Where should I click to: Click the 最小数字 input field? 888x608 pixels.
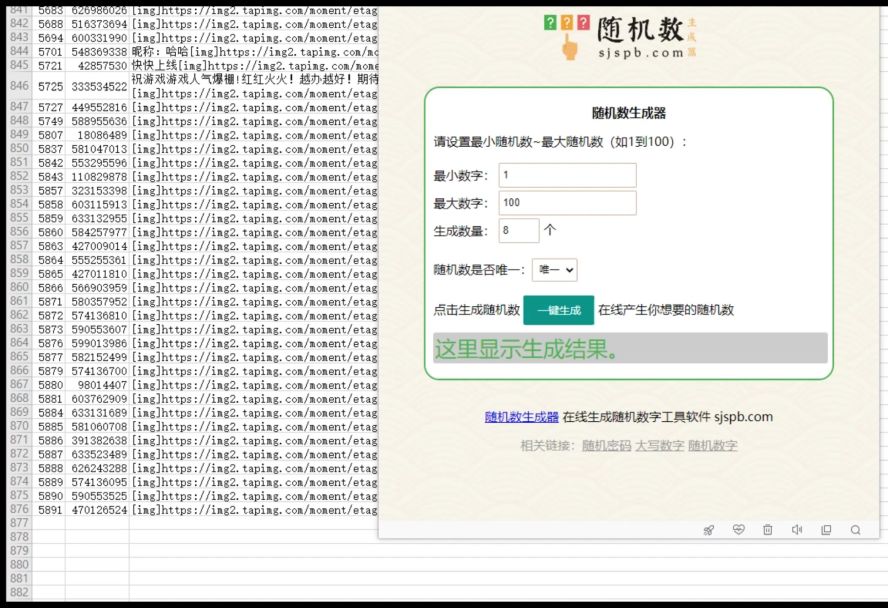click(566, 175)
